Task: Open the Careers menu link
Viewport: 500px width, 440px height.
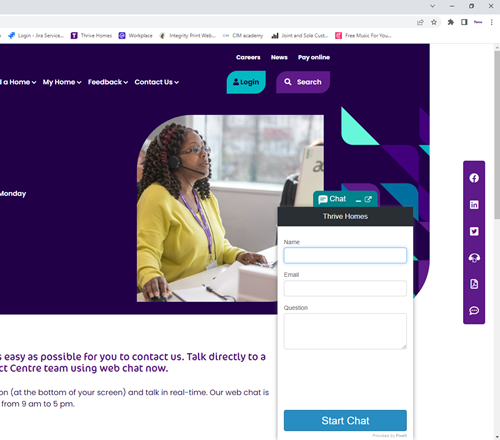Action: coord(248,57)
